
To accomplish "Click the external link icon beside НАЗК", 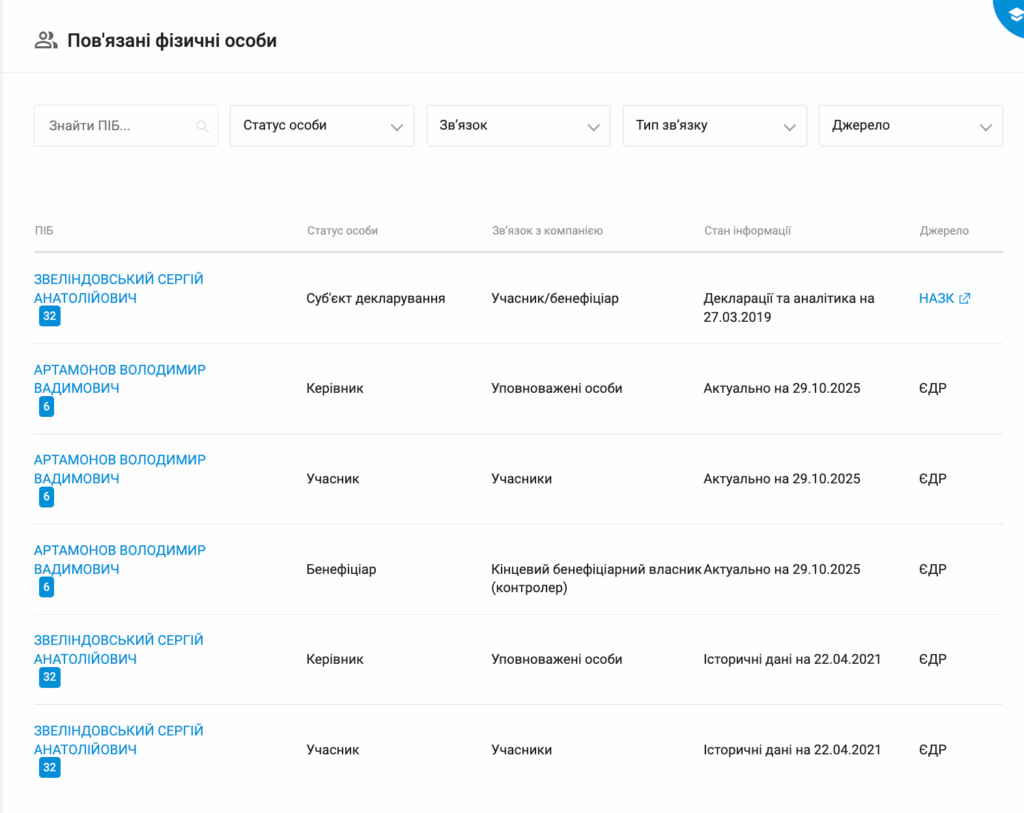I will 965,298.
